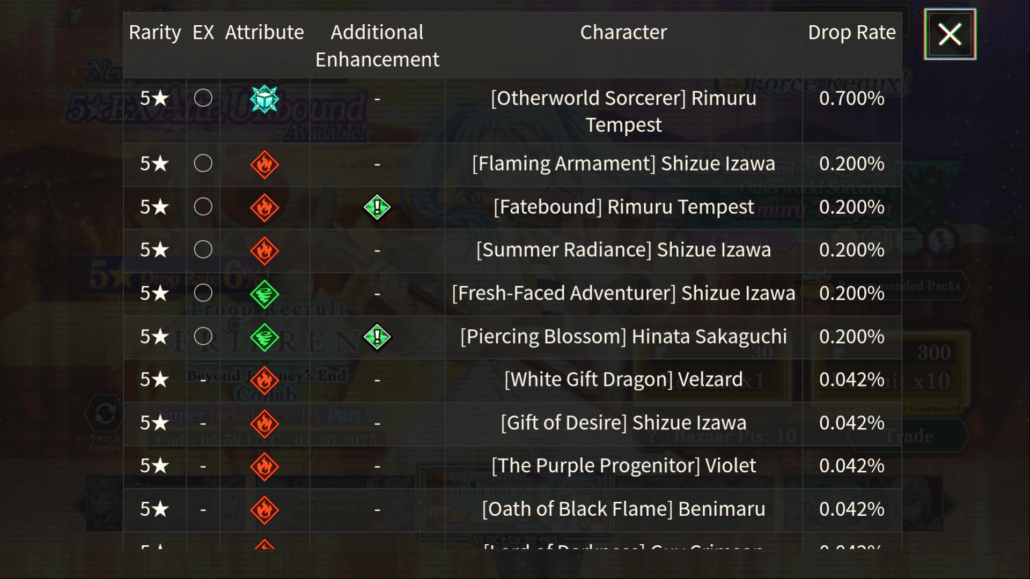
Task: Tap EX circle for Fatebound Rimuru Tempest
Action: tap(203, 206)
